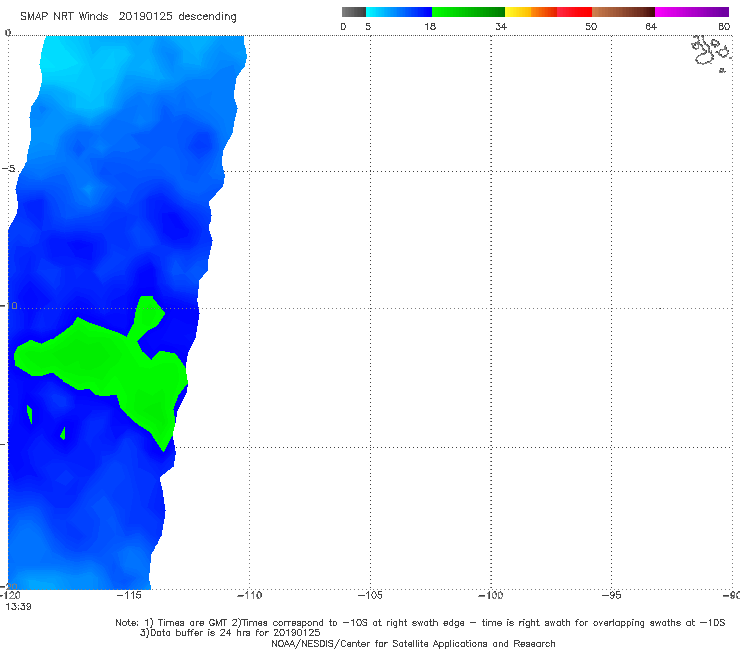
Task: Click the longitude label '-110'
Action: pyautogui.click(x=249, y=595)
